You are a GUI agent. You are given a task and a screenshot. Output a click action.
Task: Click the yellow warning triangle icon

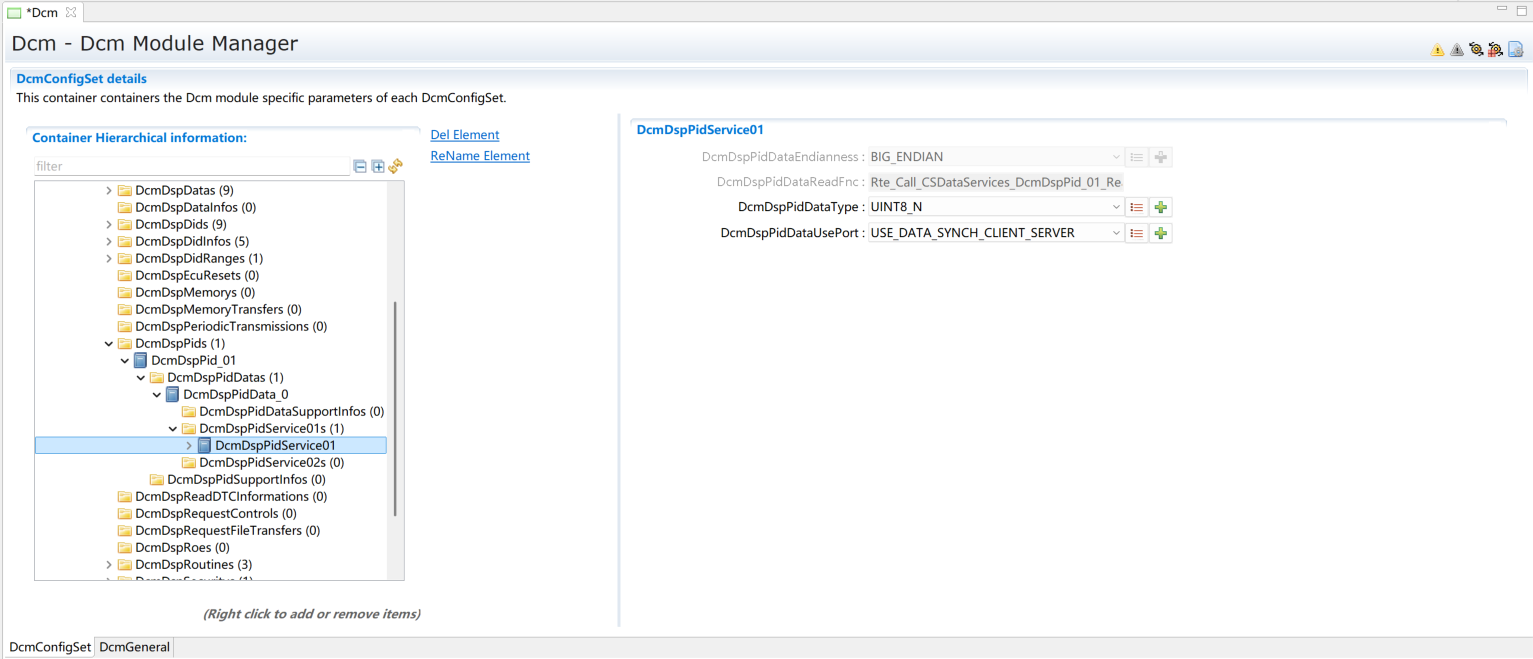tap(1437, 49)
